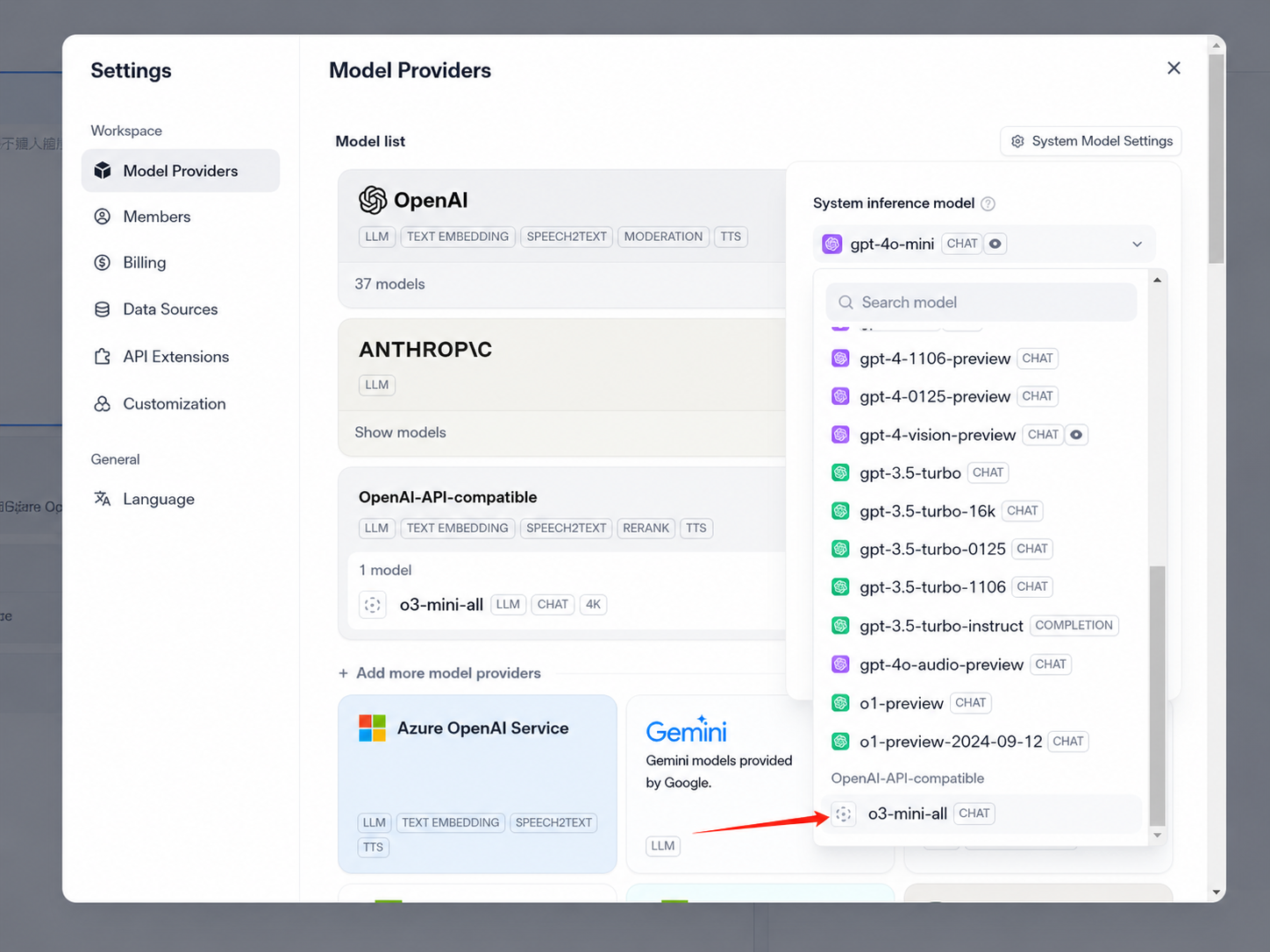The image size is (1270, 952).
Task: Select o3-mini-all in dropdown list
Action: point(981,813)
